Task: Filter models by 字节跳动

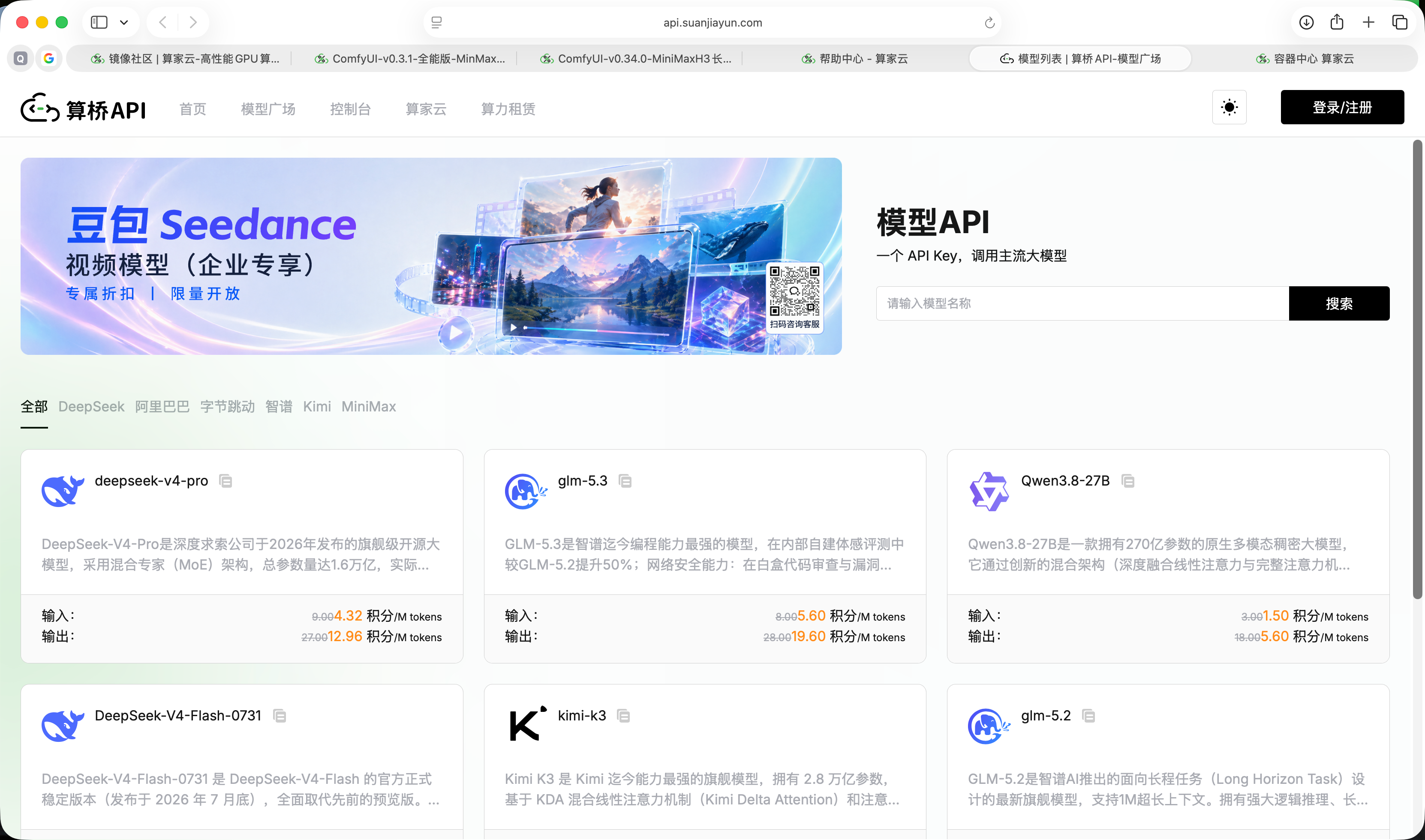Action: 227,406
